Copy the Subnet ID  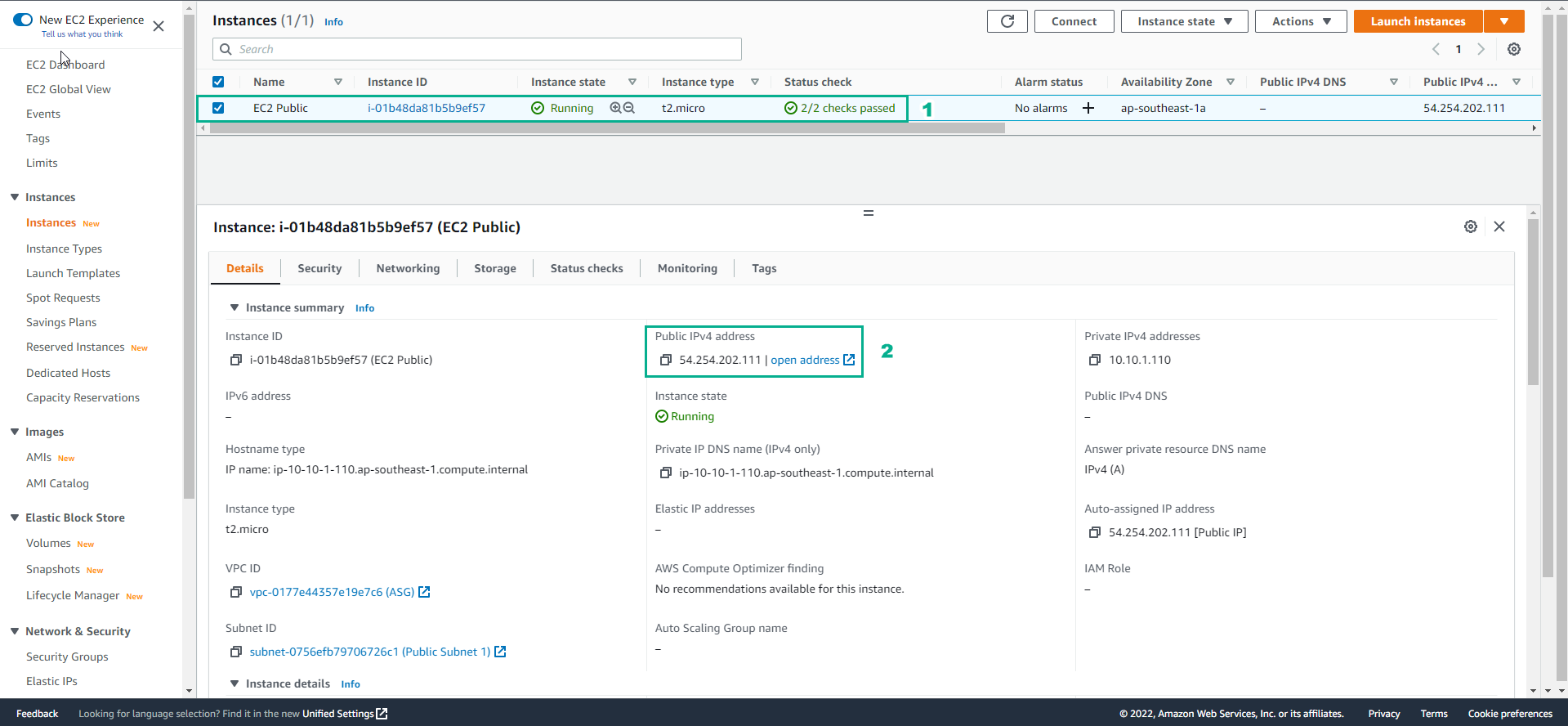pos(236,652)
